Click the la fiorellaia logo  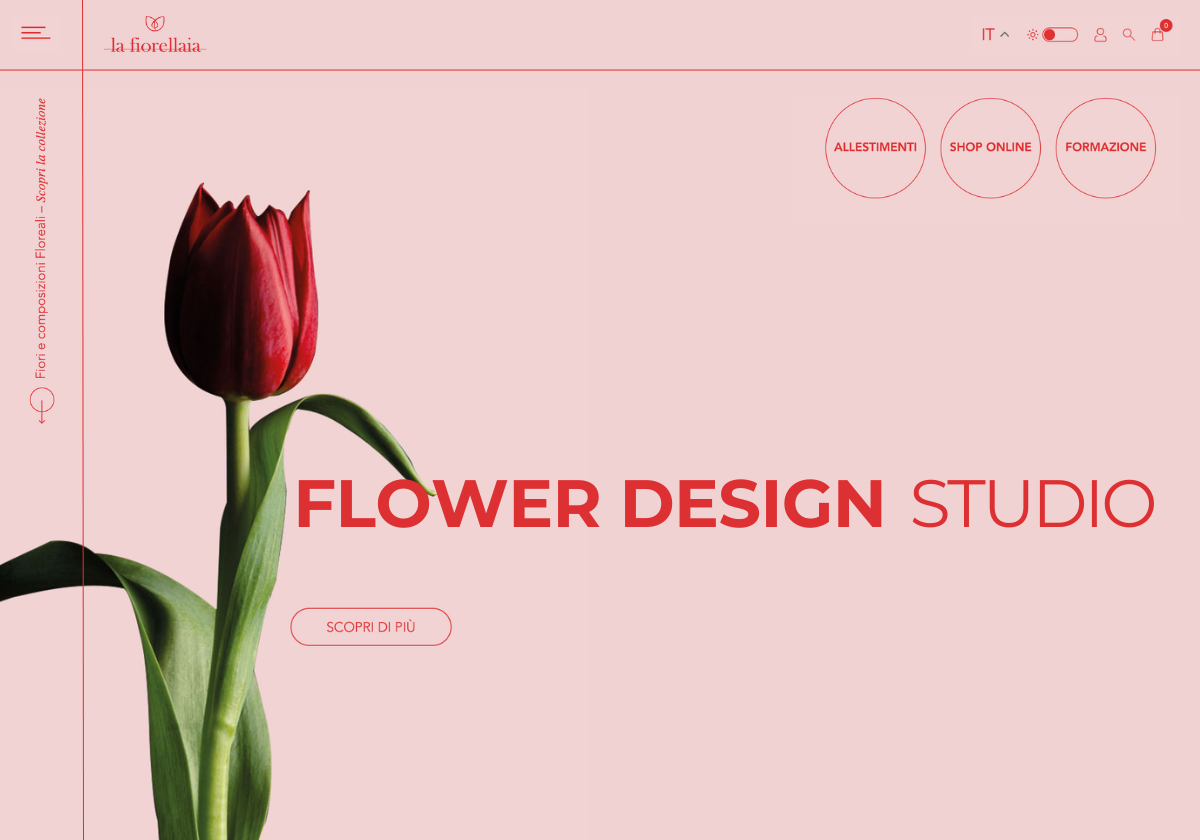155,34
